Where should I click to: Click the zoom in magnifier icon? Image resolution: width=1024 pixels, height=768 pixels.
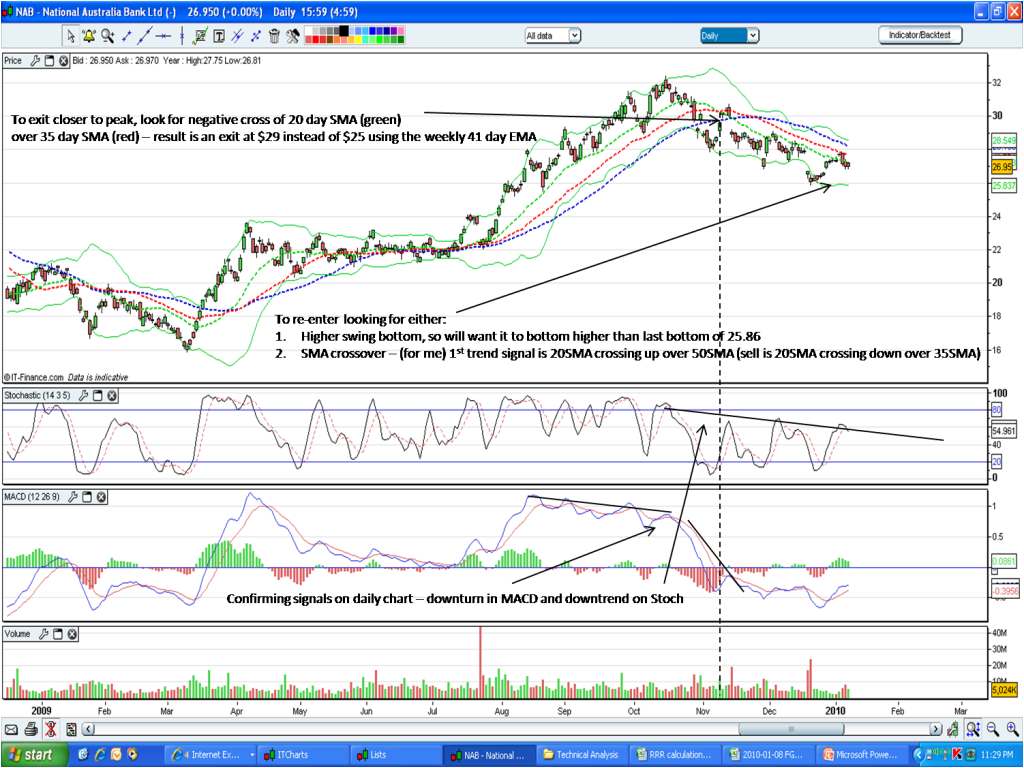pos(1012,729)
